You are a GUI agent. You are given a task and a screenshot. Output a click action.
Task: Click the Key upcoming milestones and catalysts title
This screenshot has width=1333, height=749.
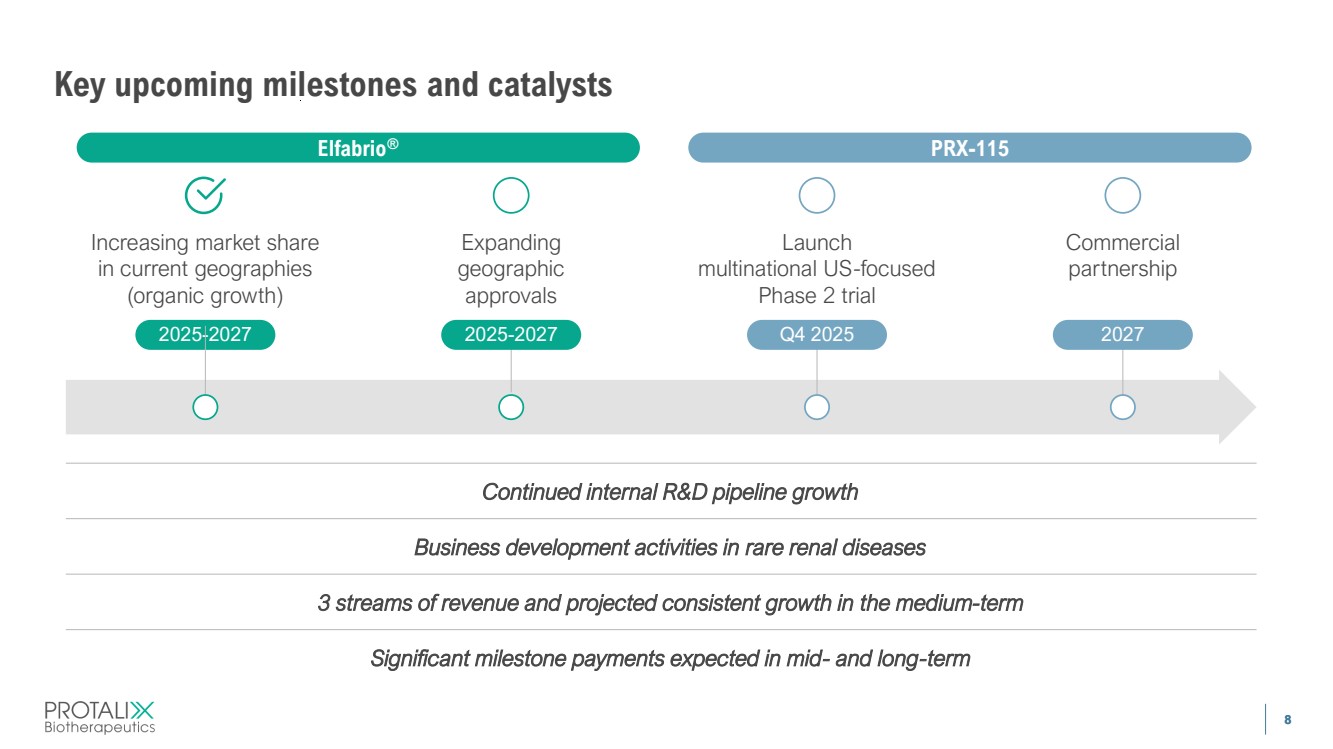[333, 86]
